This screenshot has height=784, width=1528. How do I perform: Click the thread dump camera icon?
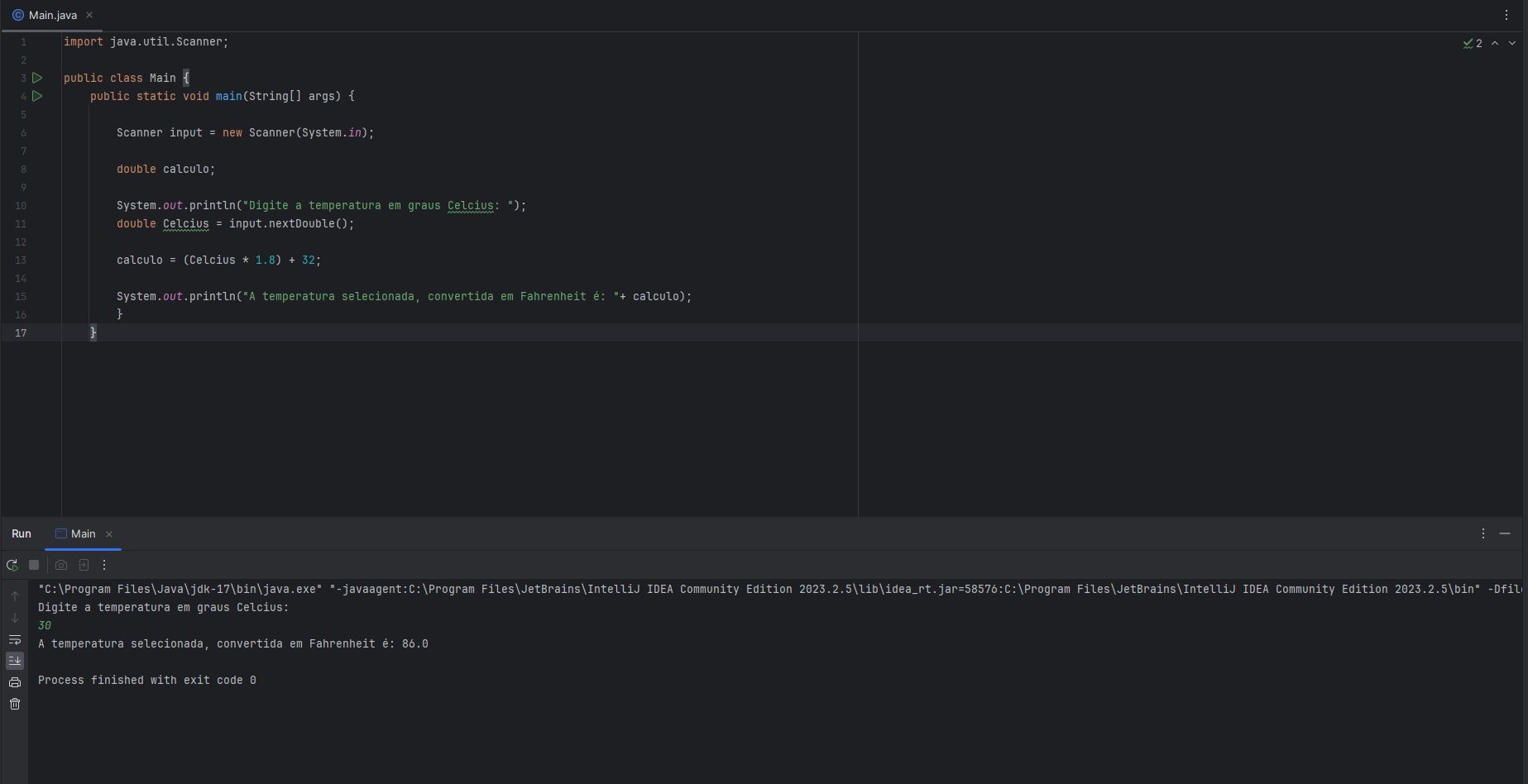(61, 565)
